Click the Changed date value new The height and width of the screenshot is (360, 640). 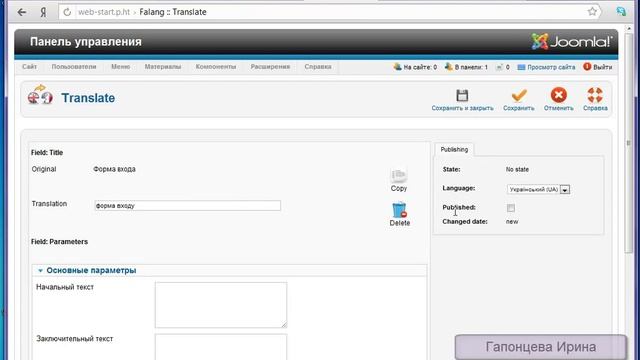512,222
